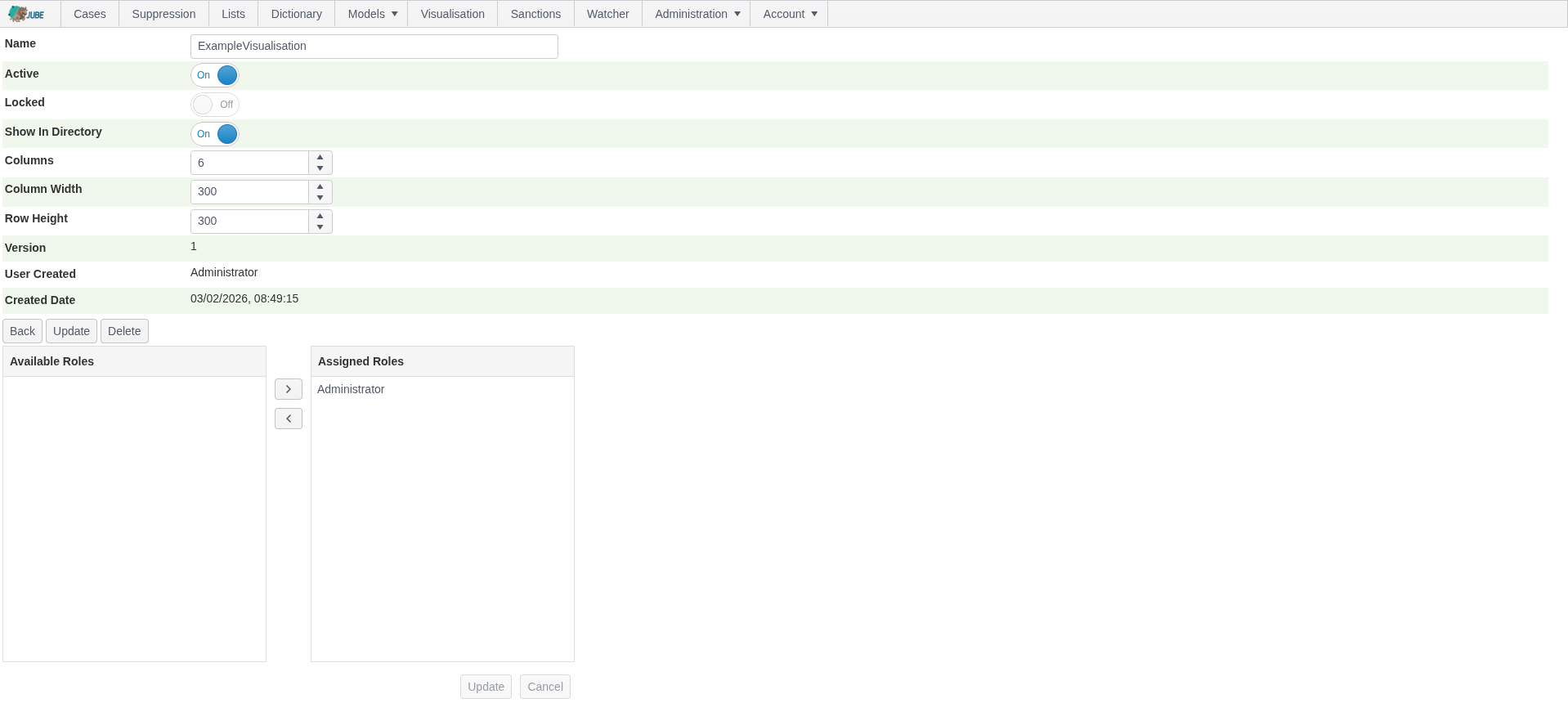Click the Available Roles header
Viewport: 1568px width, 712px height.
pyautogui.click(x=134, y=361)
